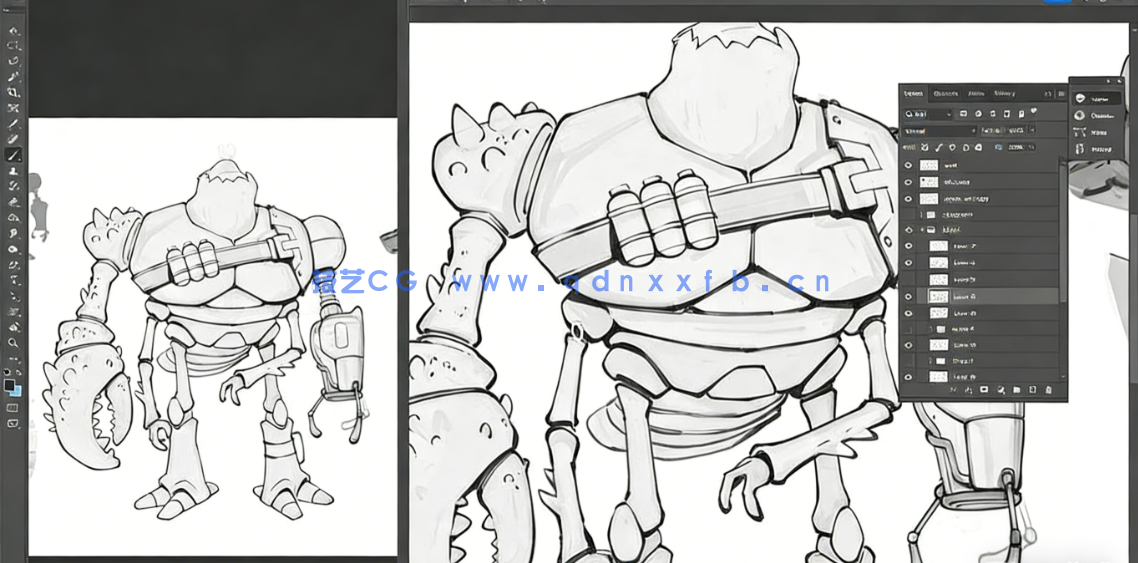Screen dimensions: 1138x563
Task: Hide the topmost layer using its eye icon
Action: (x=909, y=166)
